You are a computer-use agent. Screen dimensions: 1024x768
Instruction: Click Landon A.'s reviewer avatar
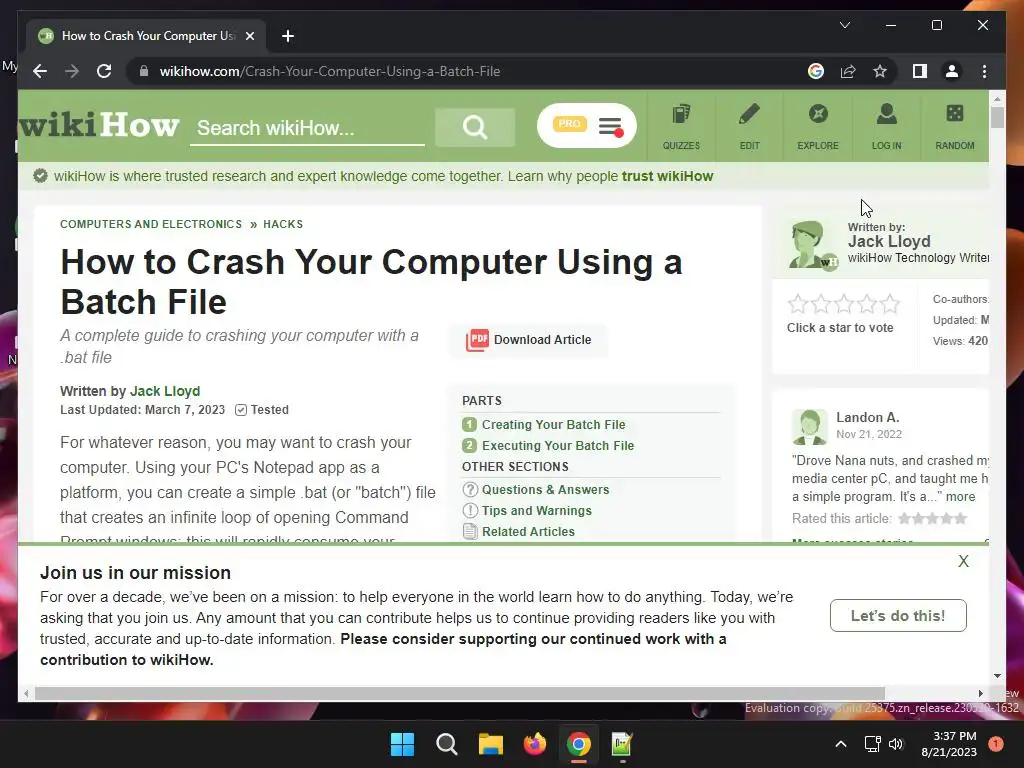(x=810, y=427)
